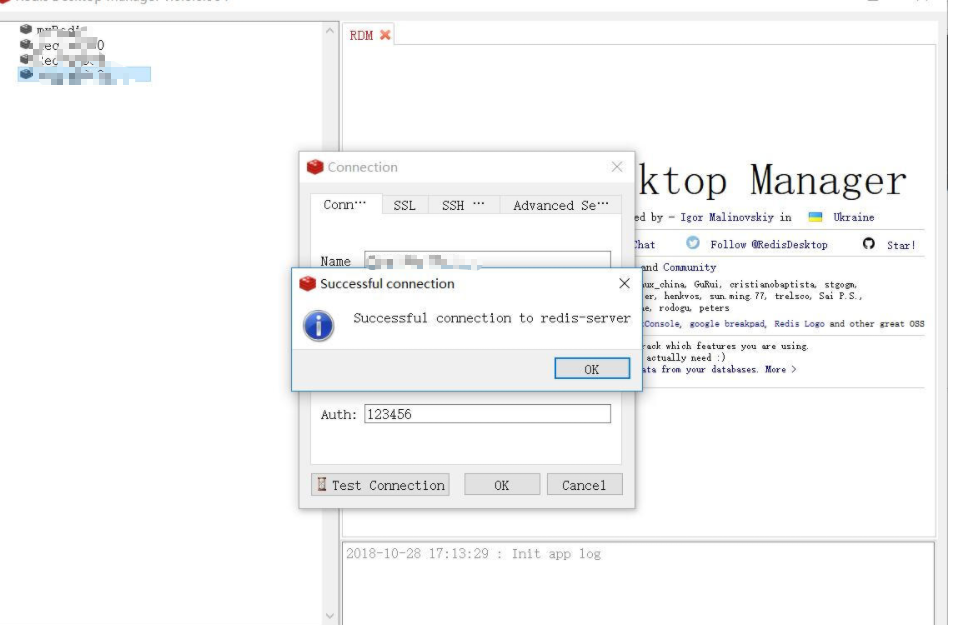Screen dimensions: 970x625
Task: Open the Redis Logo link
Action: [799, 324]
